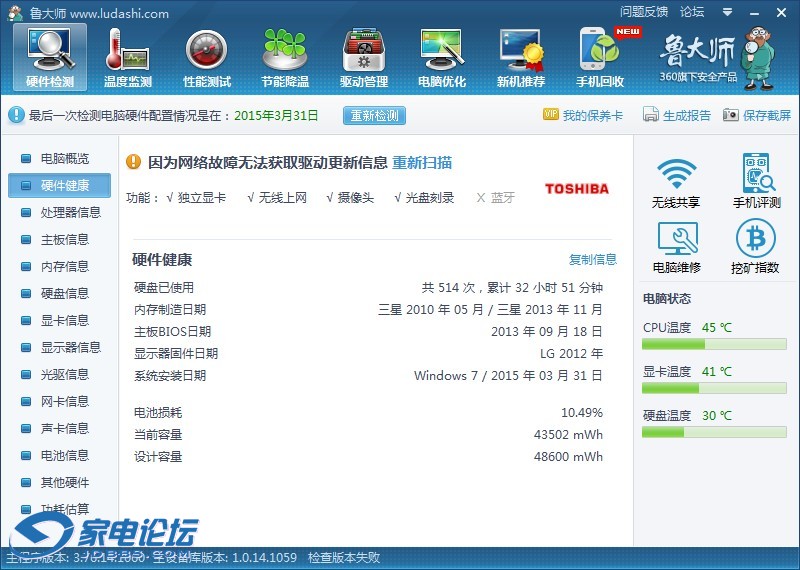Launch 无线共享 WiFi sharing
This screenshot has width=800, height=570.
(x=676, y=182)
